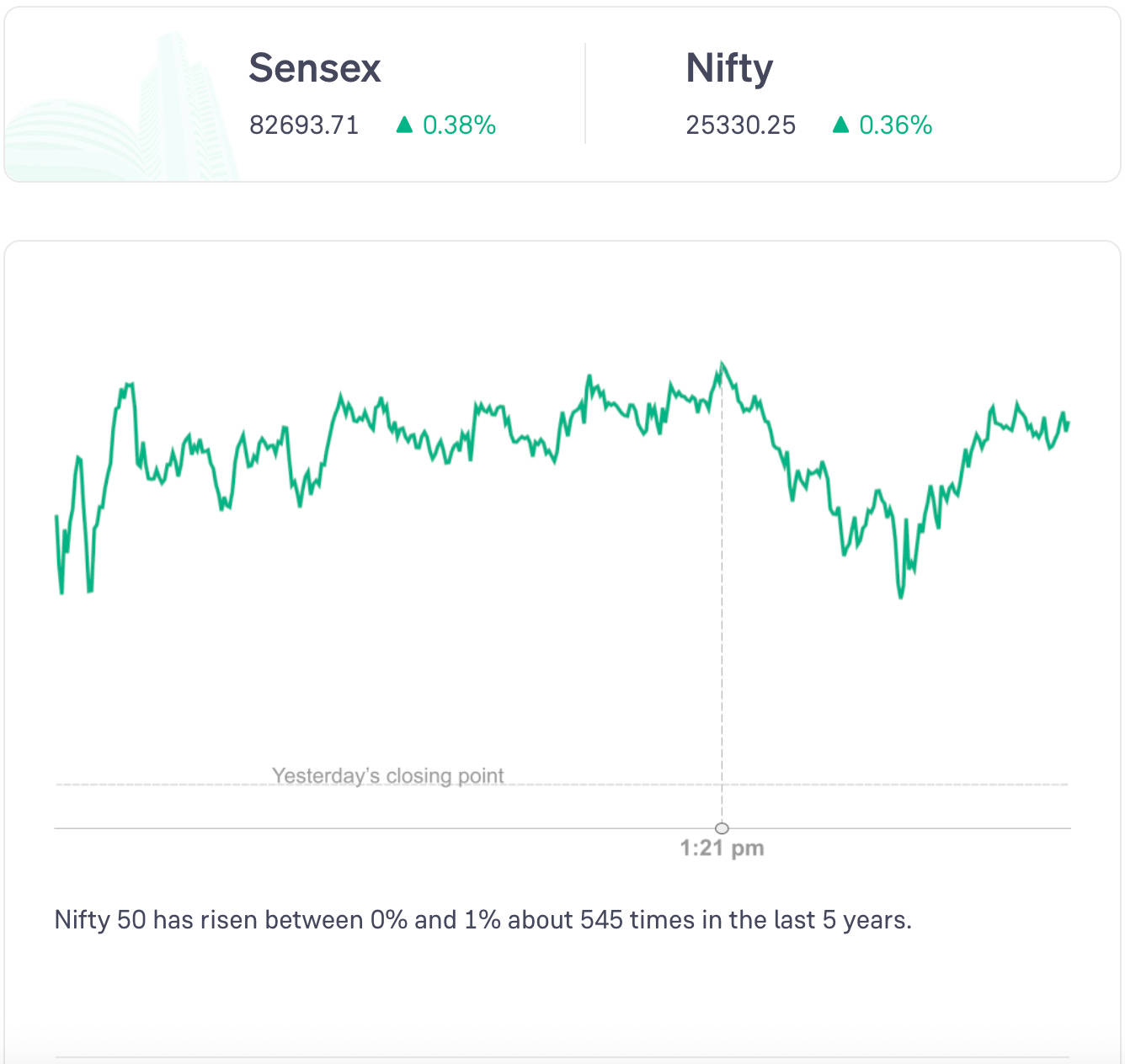
Task: Click the Nifty 0.36% change figure
Action: 895,125
